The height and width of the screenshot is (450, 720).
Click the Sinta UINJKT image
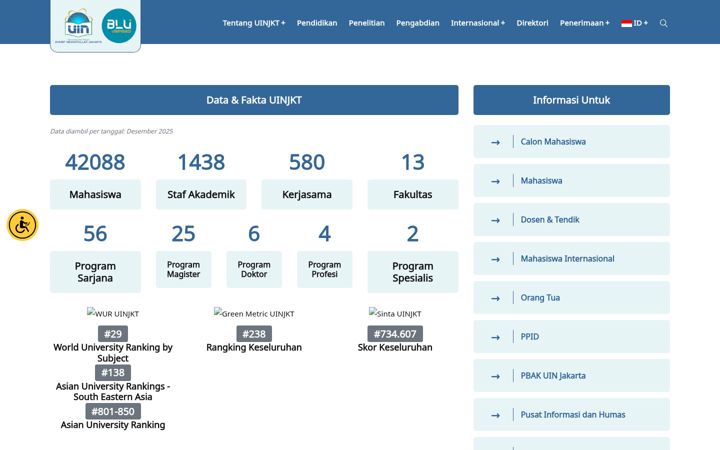pos(395,313)
